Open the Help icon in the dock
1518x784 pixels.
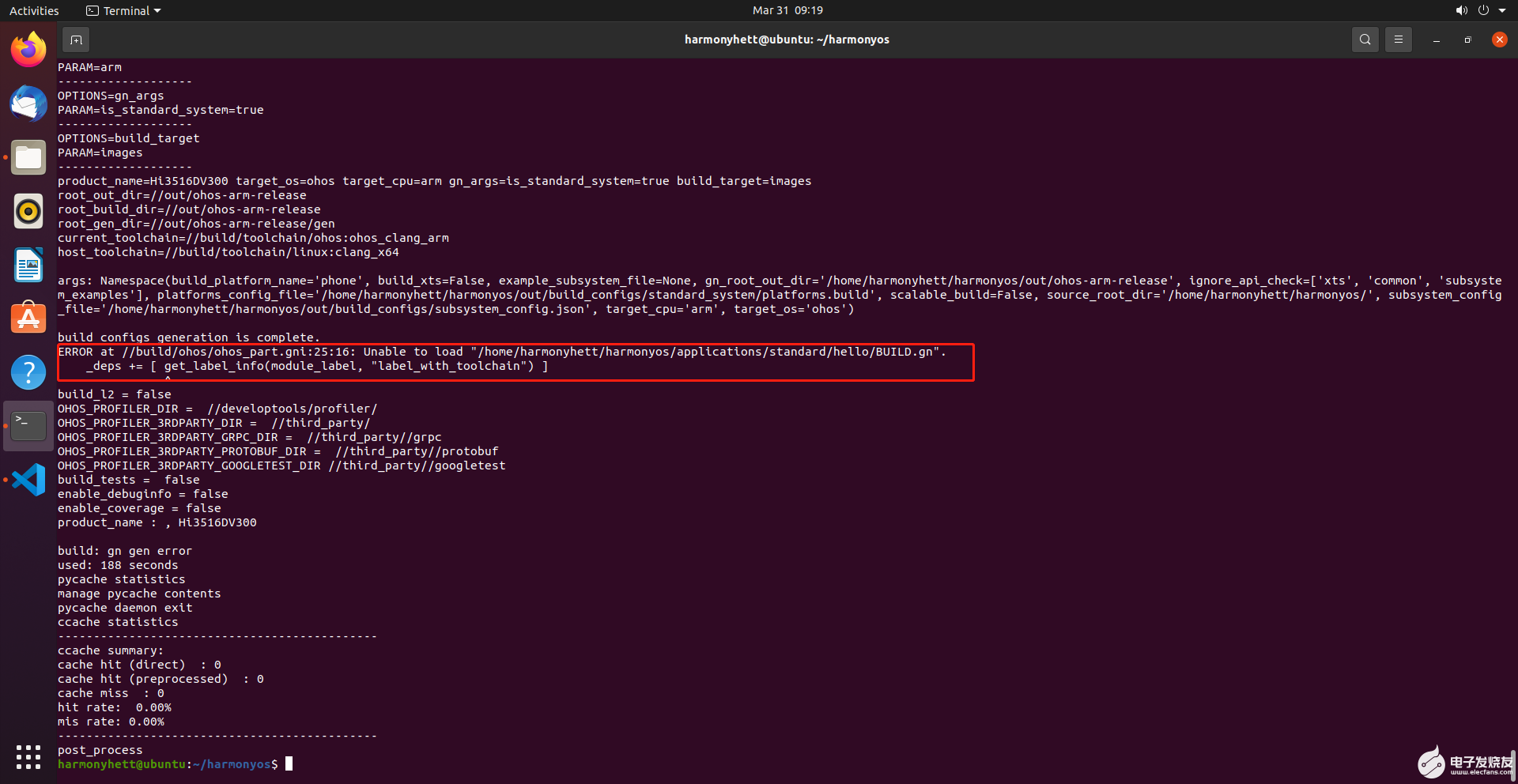(x=28, y=371)
